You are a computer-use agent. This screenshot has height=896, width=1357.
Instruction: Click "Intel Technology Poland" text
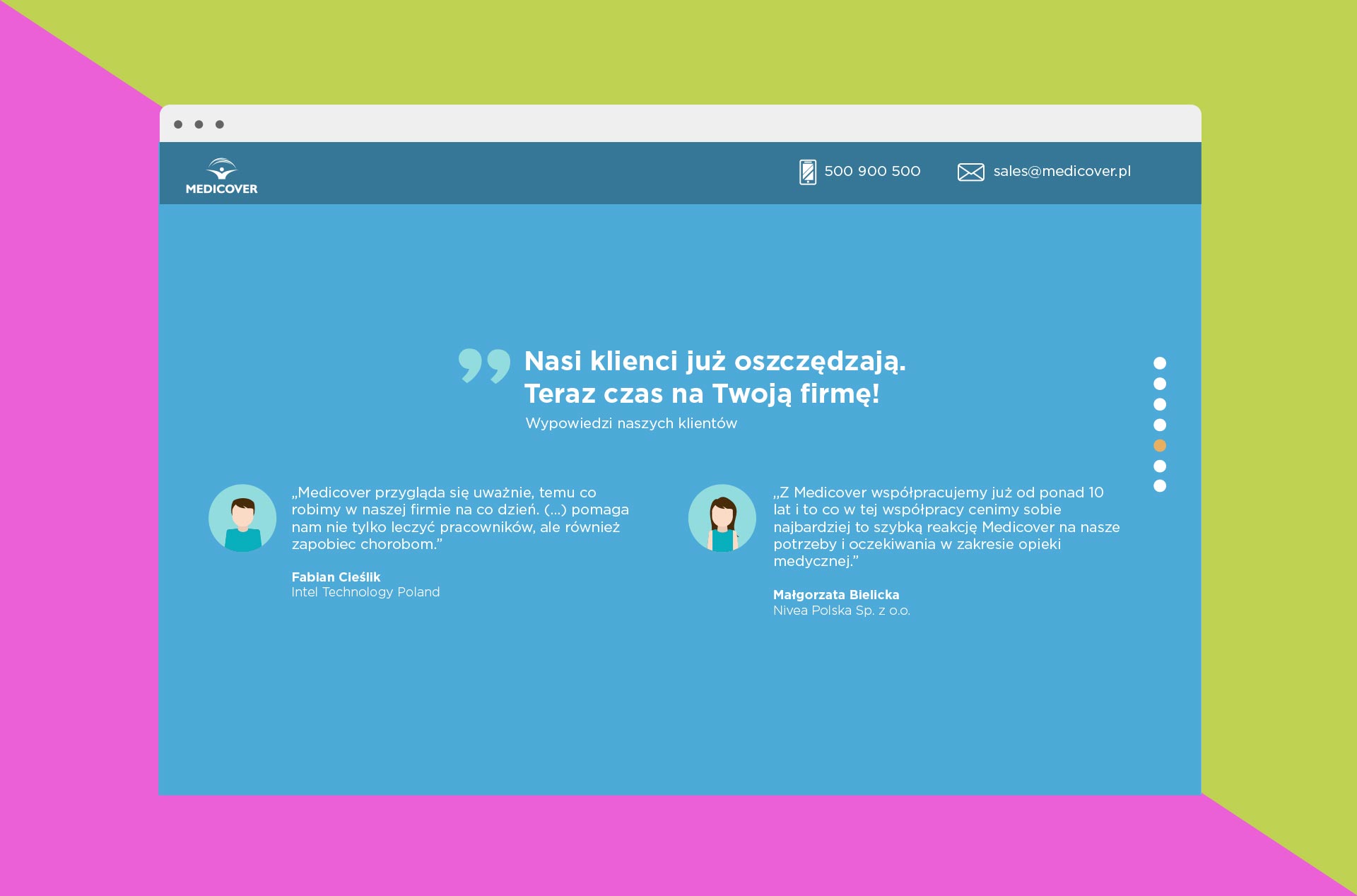point(365,592)
